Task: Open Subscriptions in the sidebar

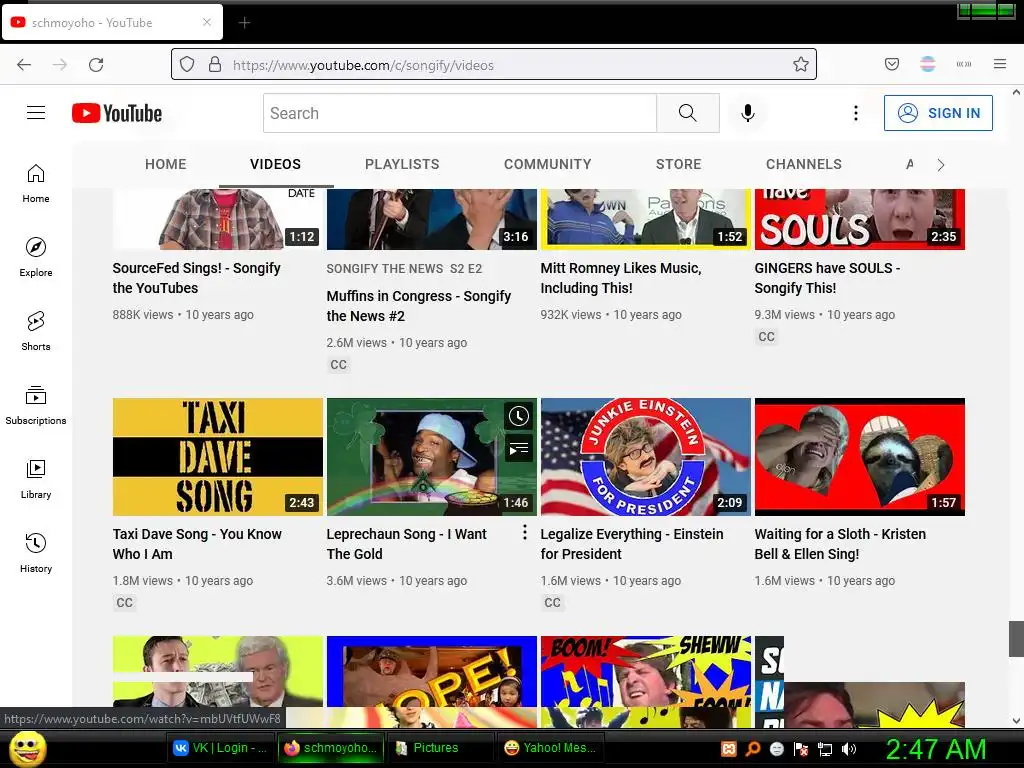Action: coord(36,405)
